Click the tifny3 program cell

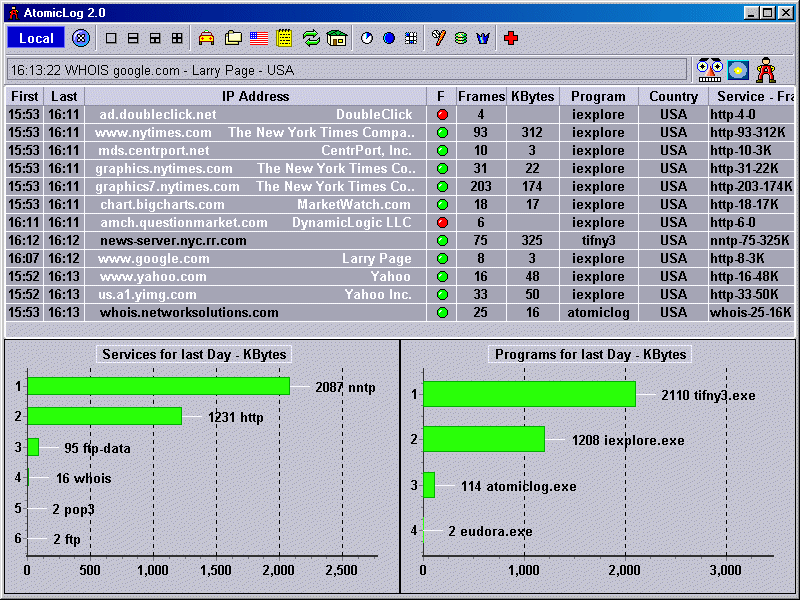click(598, 240)
